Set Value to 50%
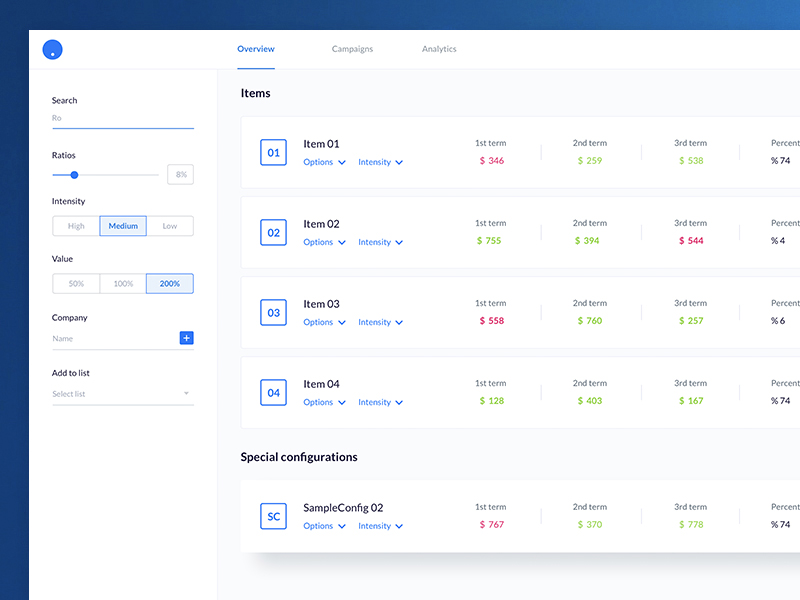This screenshot has width=800, height=600. (x=76, y=284)
